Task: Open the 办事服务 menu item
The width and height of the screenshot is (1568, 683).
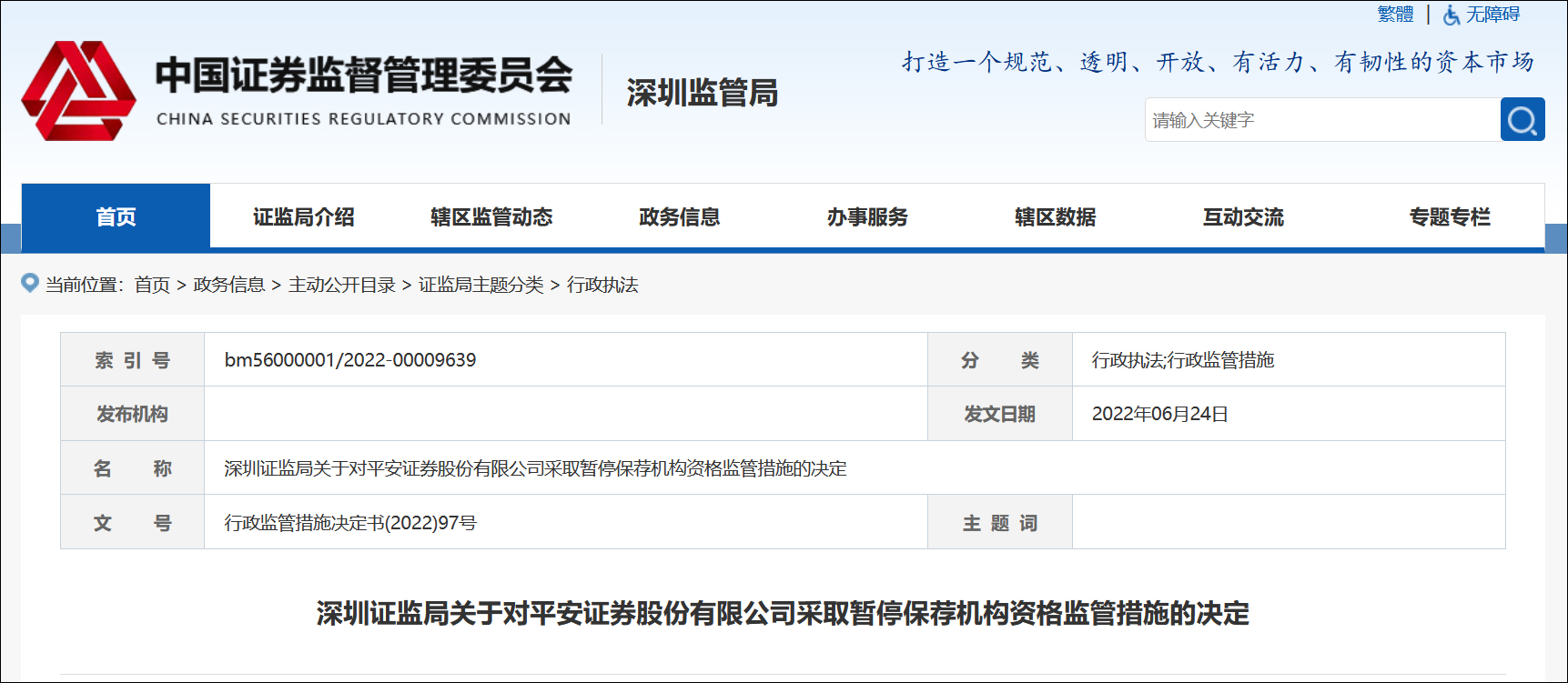Action: (867, 216)
